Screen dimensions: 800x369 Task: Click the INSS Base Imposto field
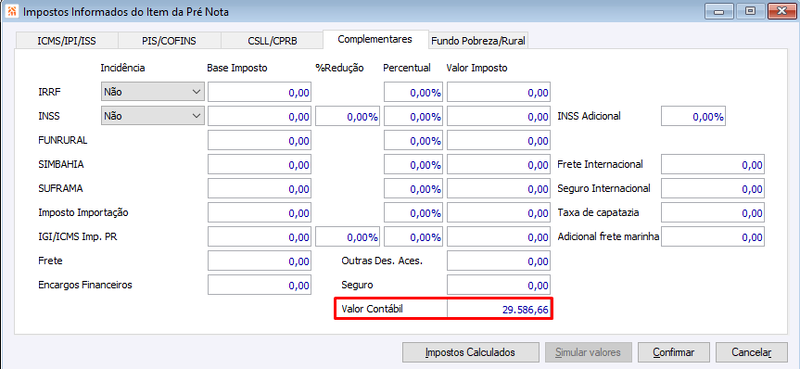(x=260, y=116)
